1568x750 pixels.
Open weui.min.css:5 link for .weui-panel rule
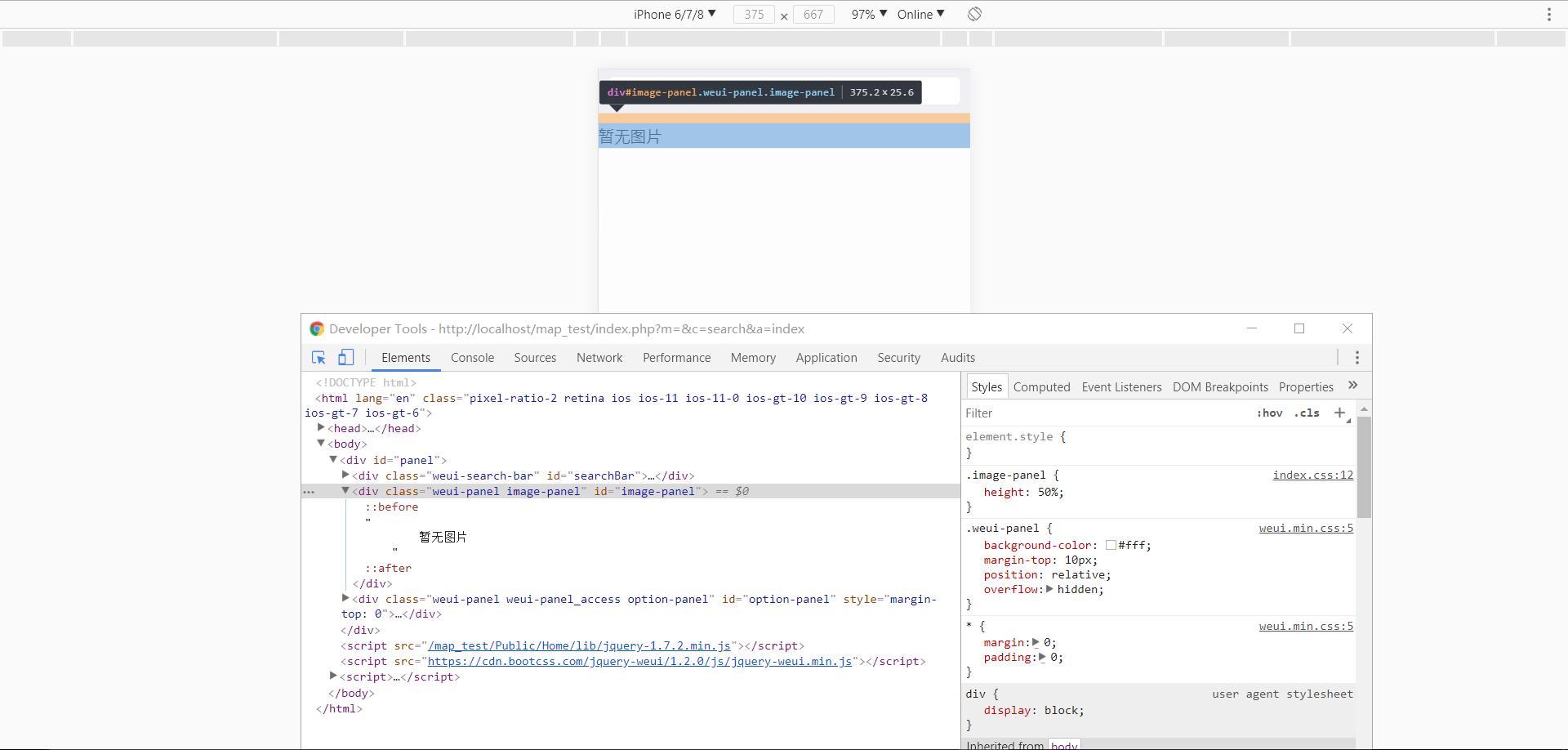click(1306, 529)
